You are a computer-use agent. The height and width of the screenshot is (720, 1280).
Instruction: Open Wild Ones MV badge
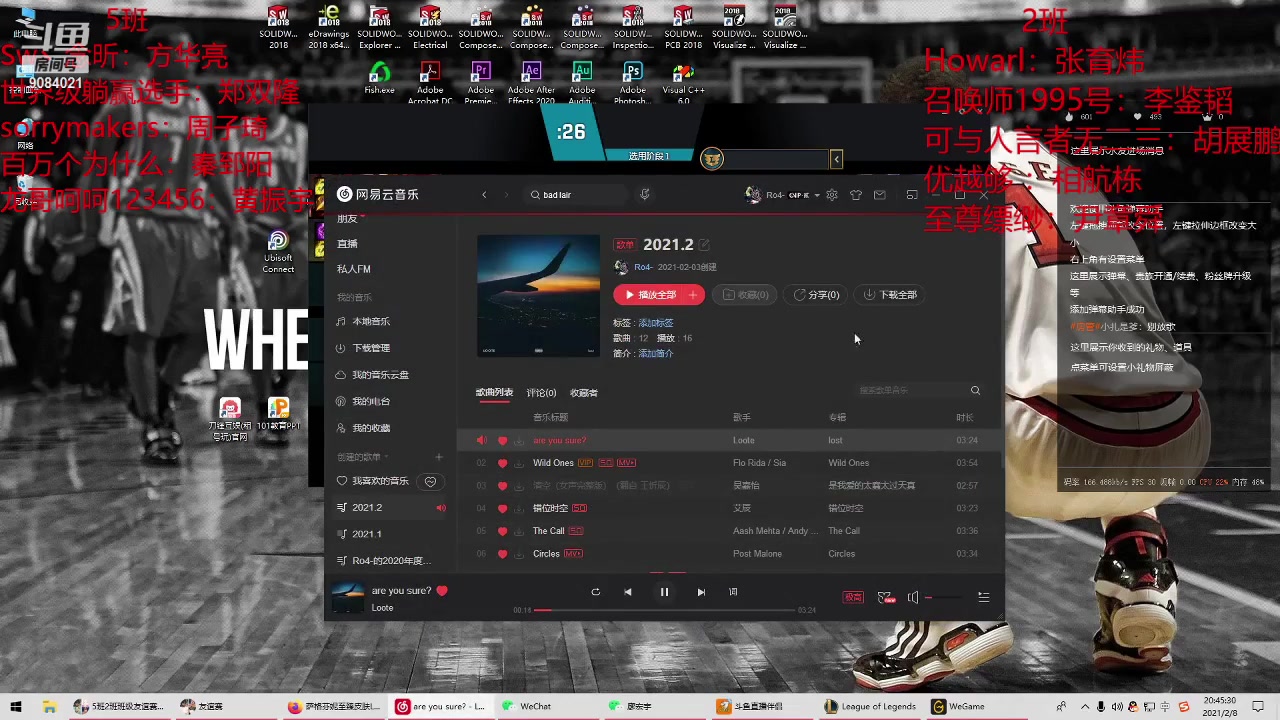(626, 463)
